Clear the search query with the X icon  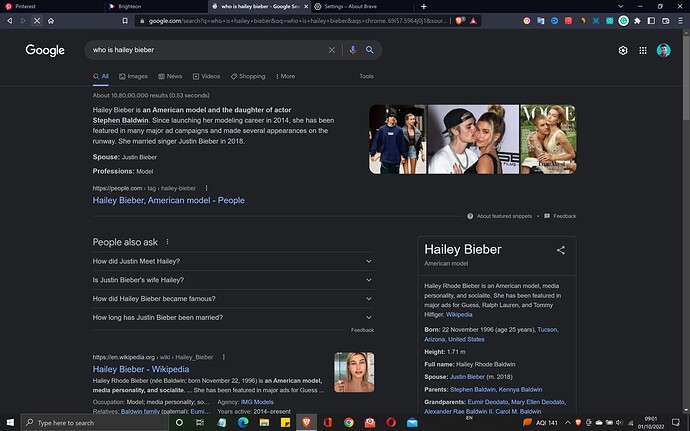[332, 50]
